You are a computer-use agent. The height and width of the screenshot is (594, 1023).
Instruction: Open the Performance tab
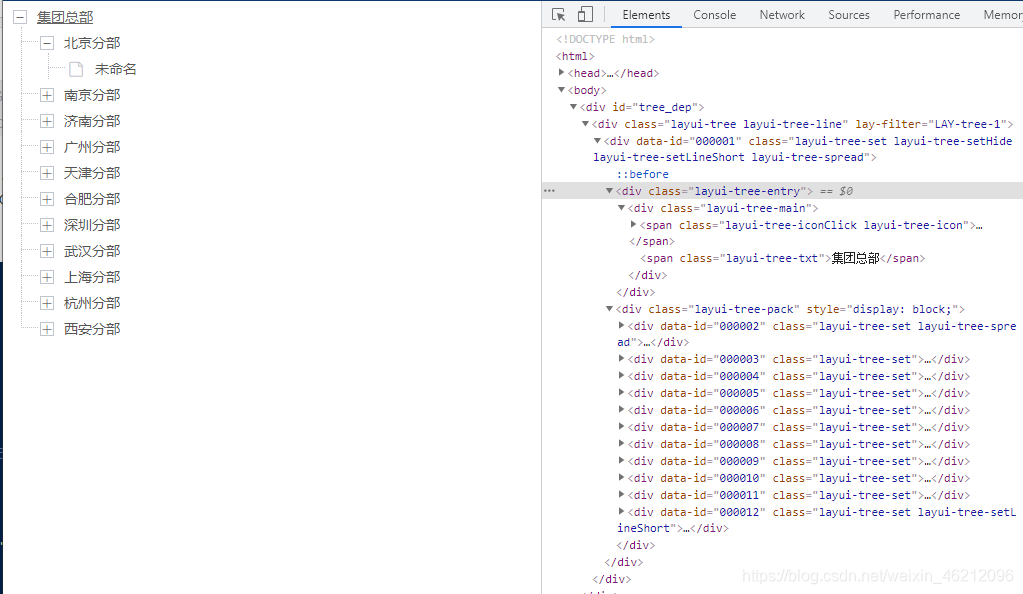tap(926, 14)
